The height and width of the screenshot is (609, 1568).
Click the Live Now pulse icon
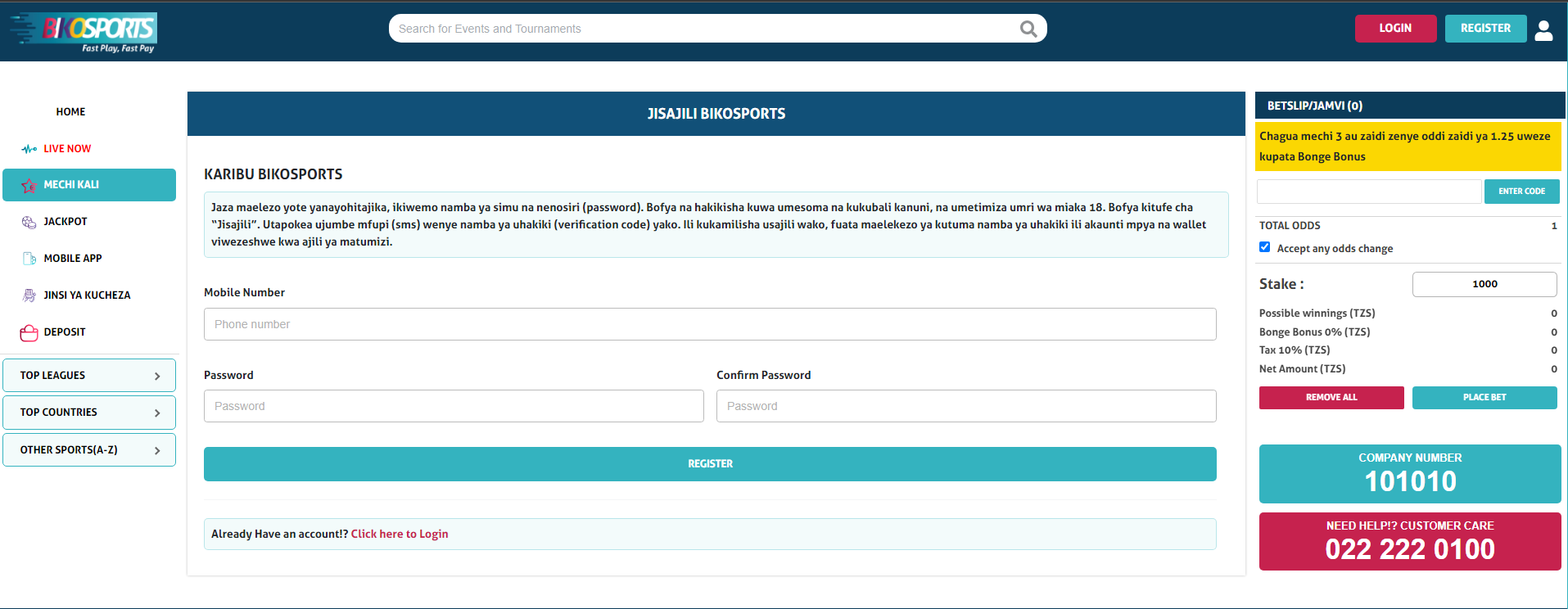(x=29, y=149)
